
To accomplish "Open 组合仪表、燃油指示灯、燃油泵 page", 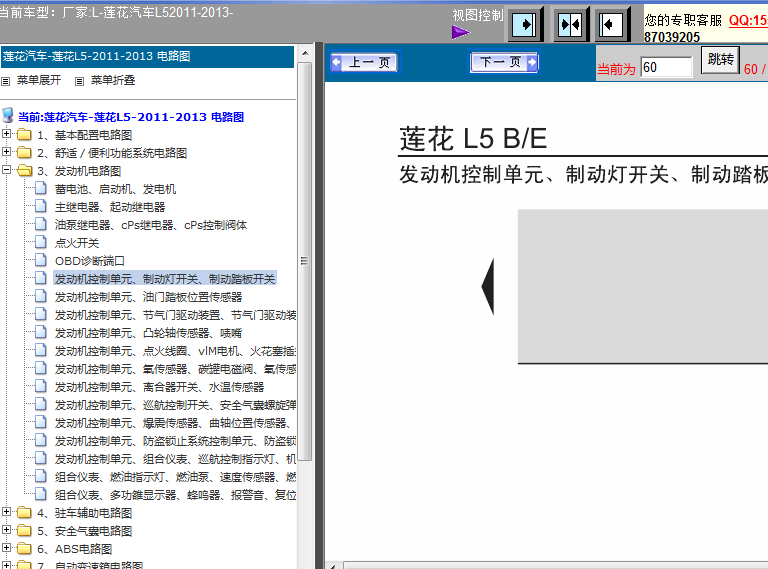I will tap(175, 477).
